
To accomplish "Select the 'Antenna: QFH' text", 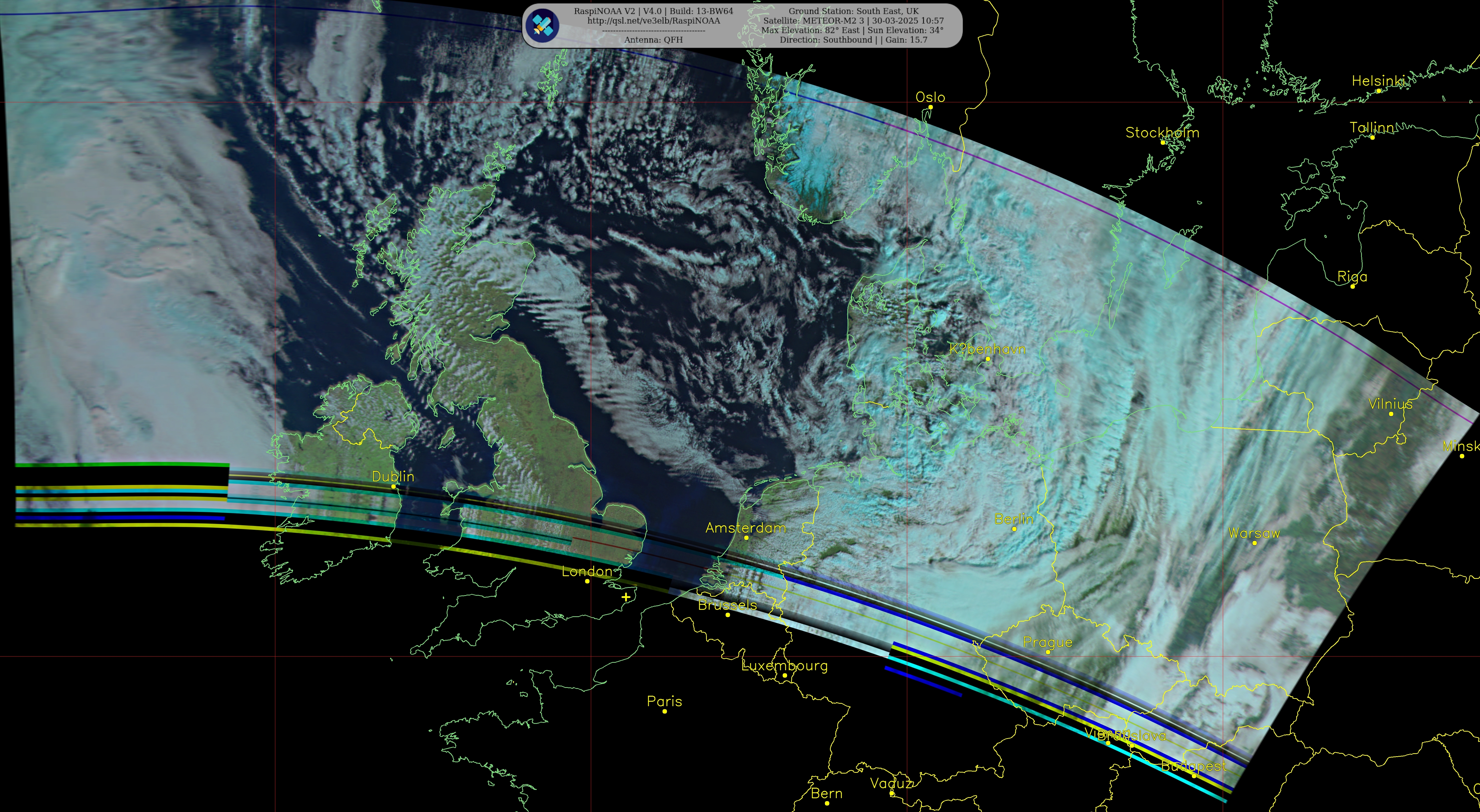I will 653,40.
